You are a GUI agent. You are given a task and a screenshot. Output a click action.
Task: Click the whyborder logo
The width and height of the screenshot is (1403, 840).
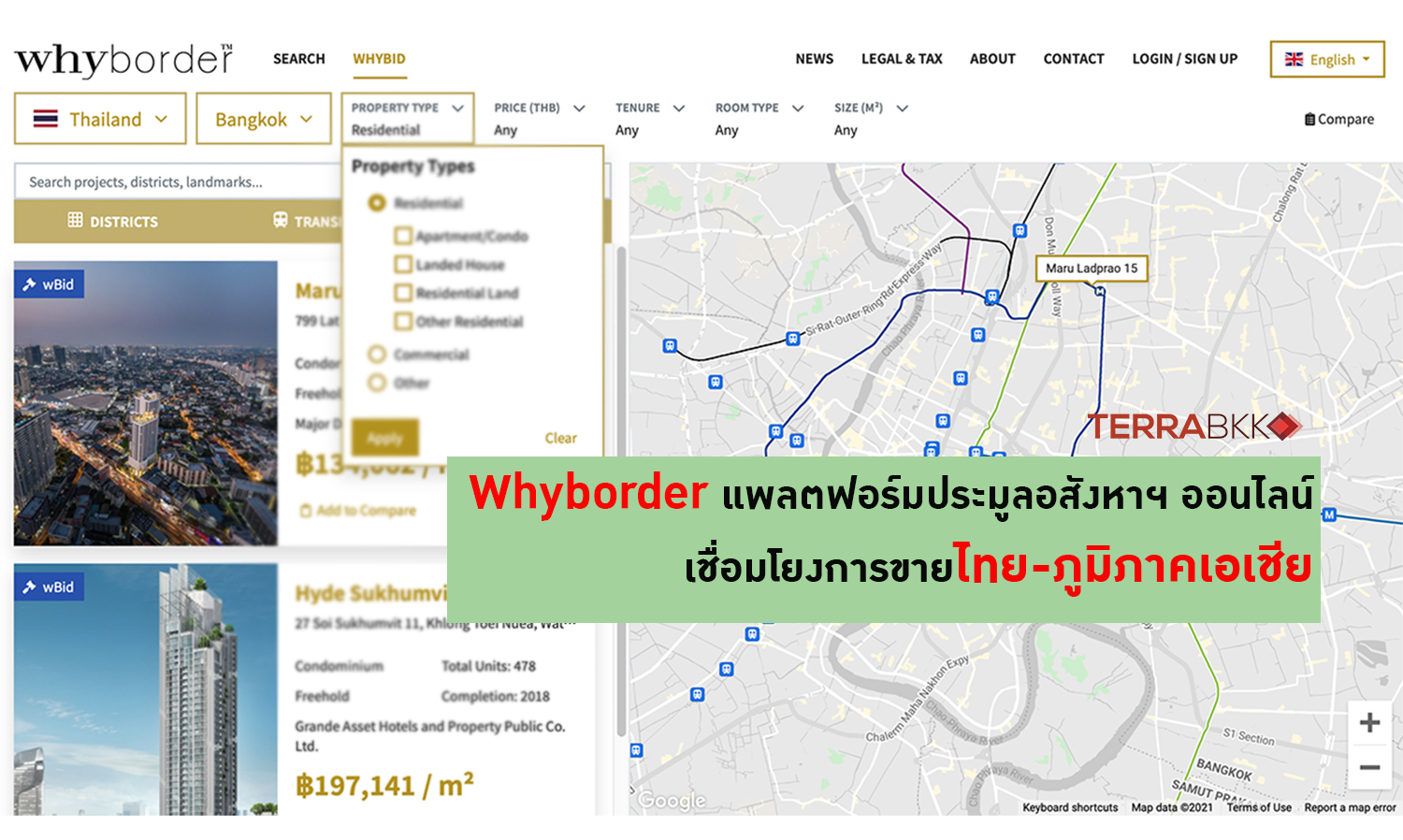(123, 59)
